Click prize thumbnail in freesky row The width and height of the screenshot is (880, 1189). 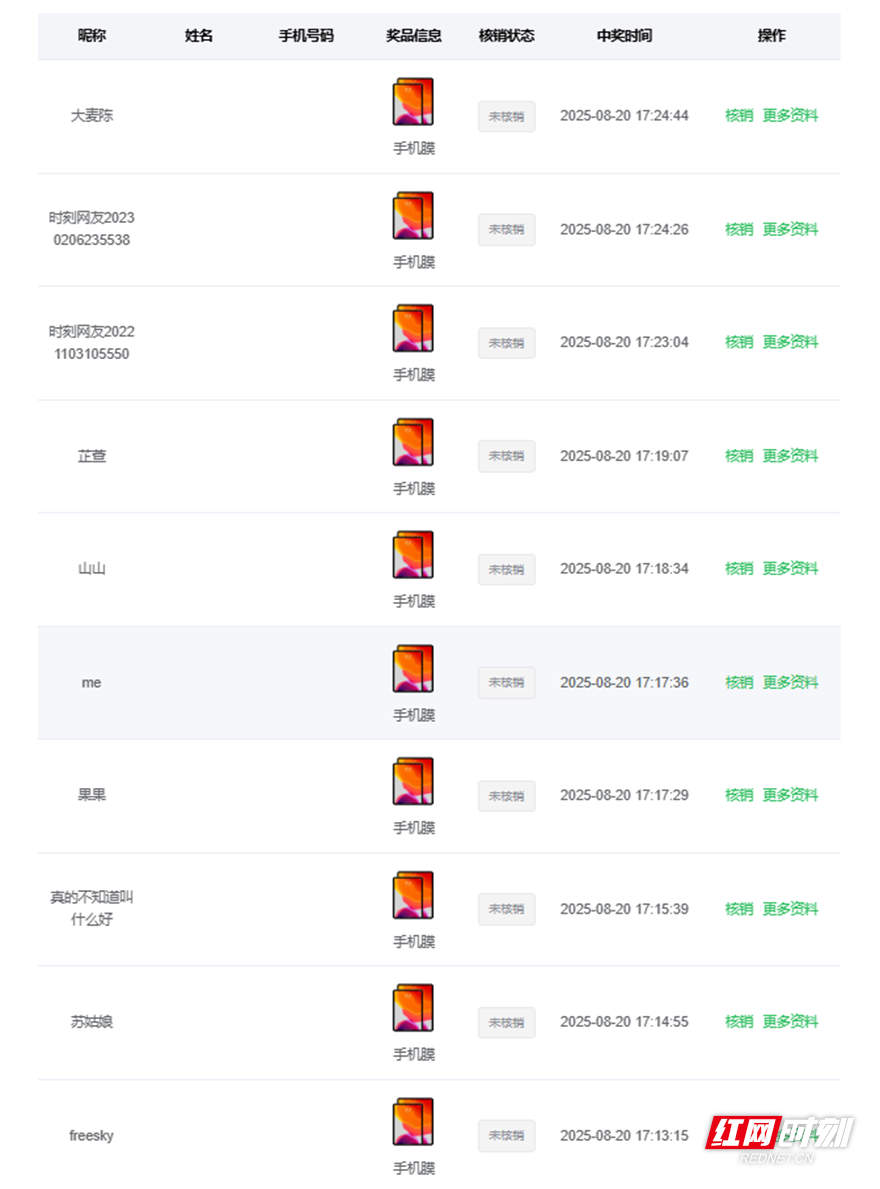[x=413, y=1122]
